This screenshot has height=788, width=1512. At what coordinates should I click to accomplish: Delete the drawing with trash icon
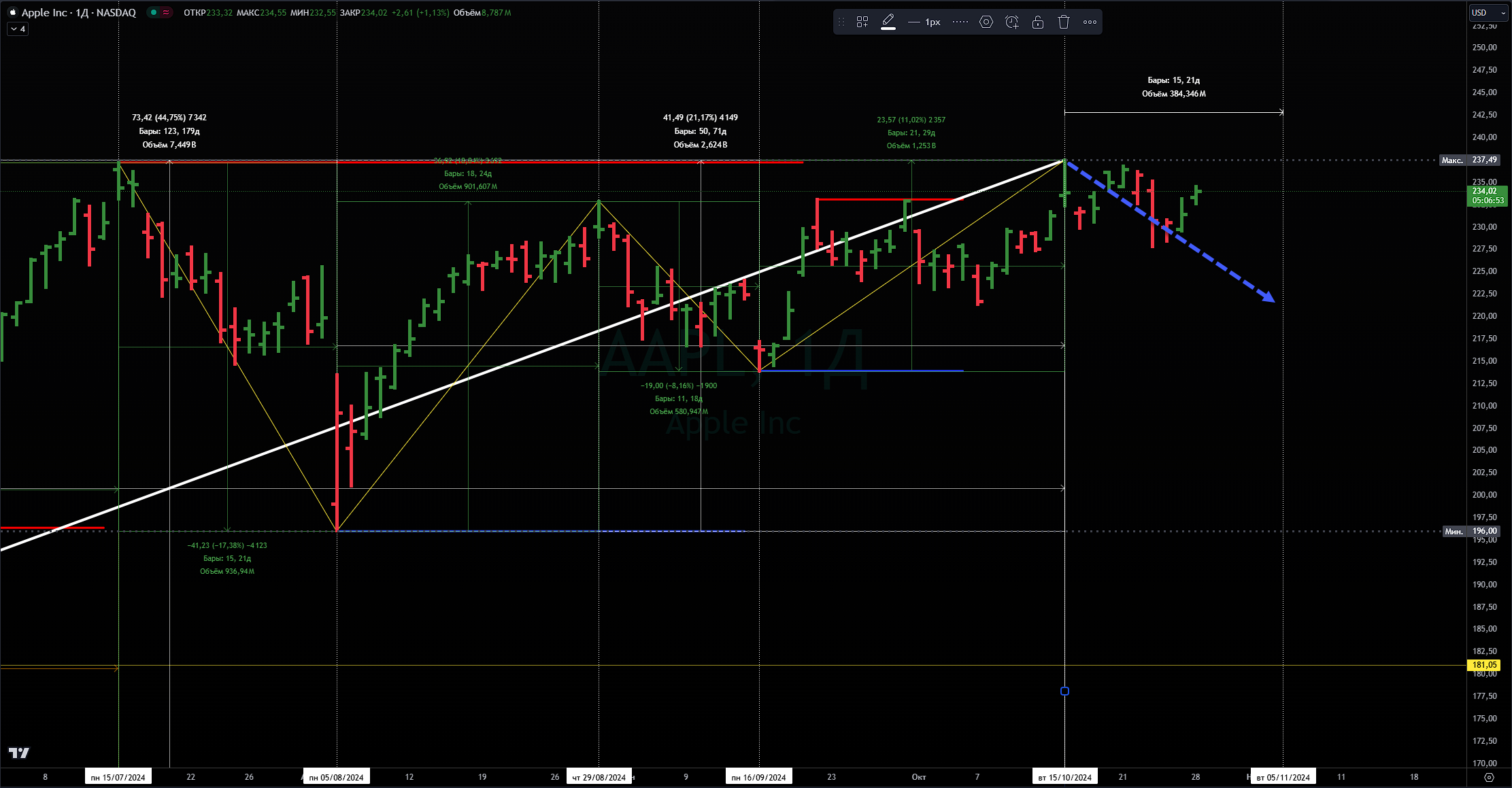coord(1064,22)
